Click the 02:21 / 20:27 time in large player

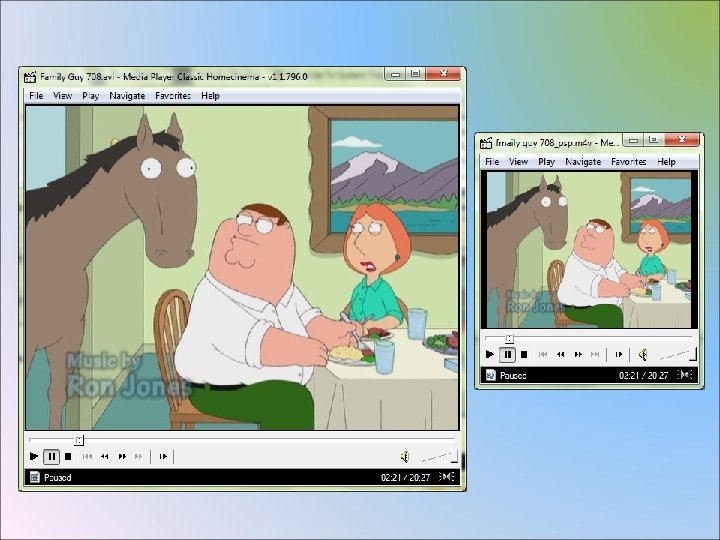pyautogui.click(x=405, y=478)
